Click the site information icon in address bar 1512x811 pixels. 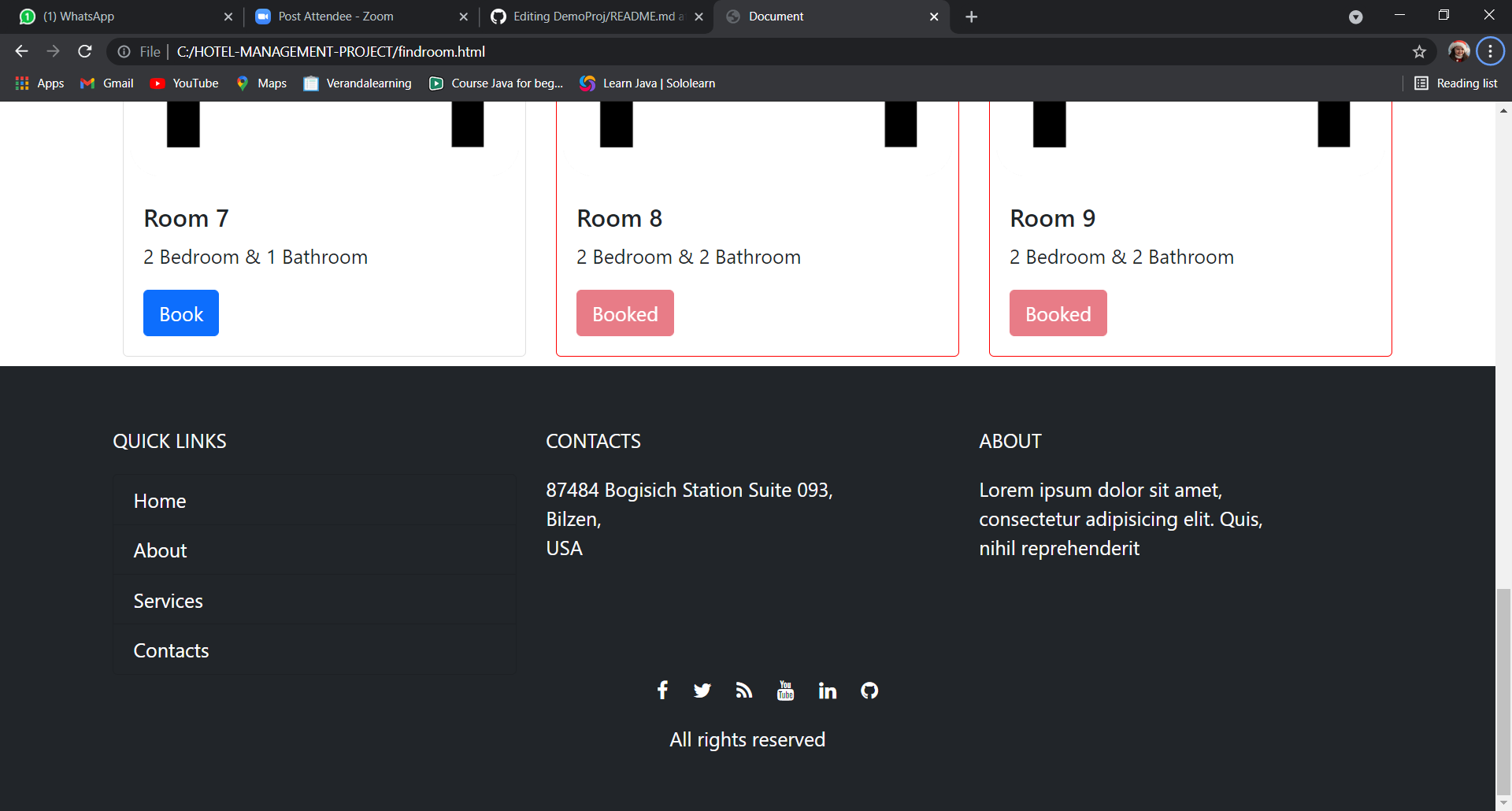click(125, 52)
